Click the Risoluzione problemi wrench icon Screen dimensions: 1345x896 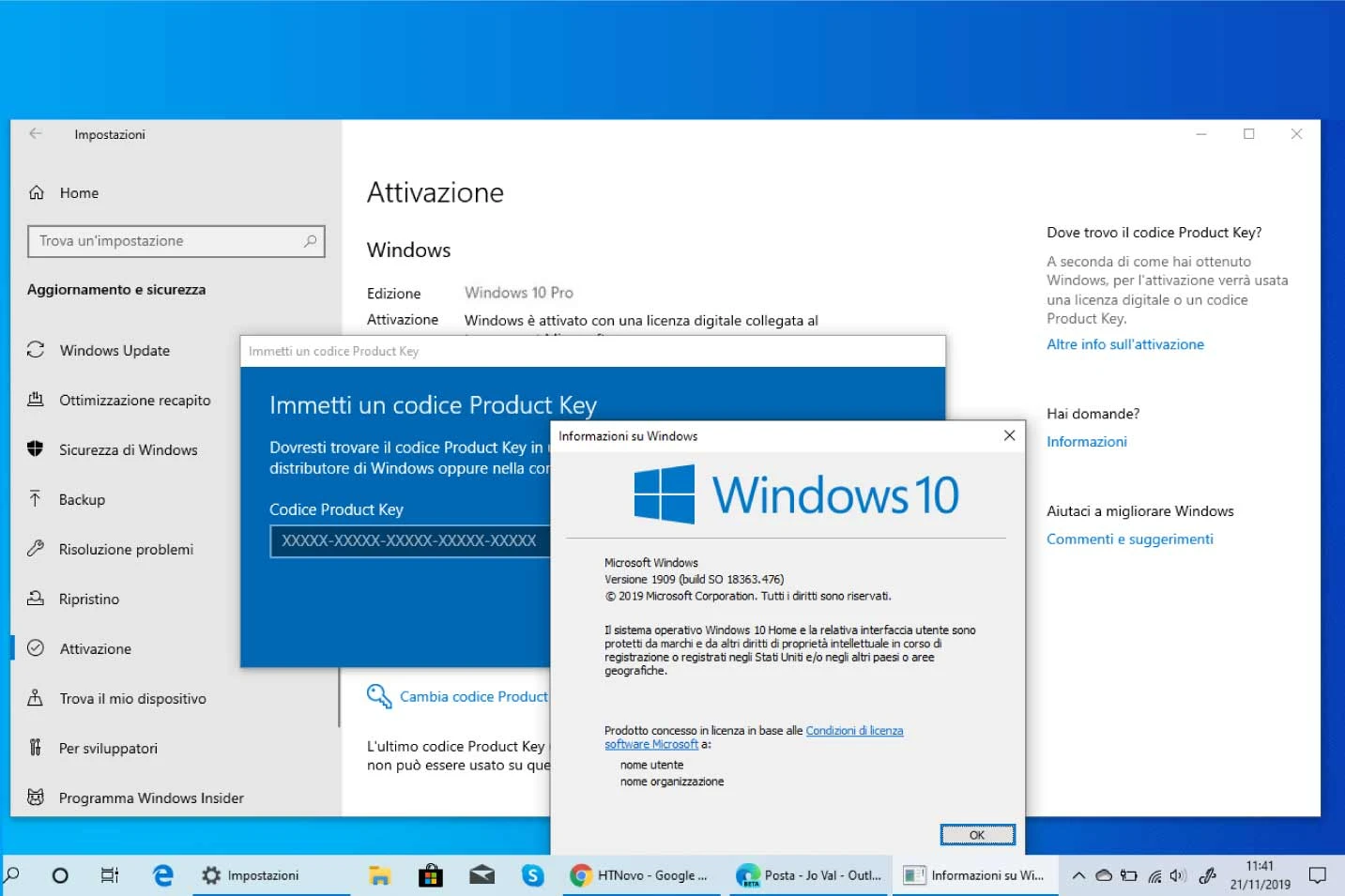click(x=36, y=549)
